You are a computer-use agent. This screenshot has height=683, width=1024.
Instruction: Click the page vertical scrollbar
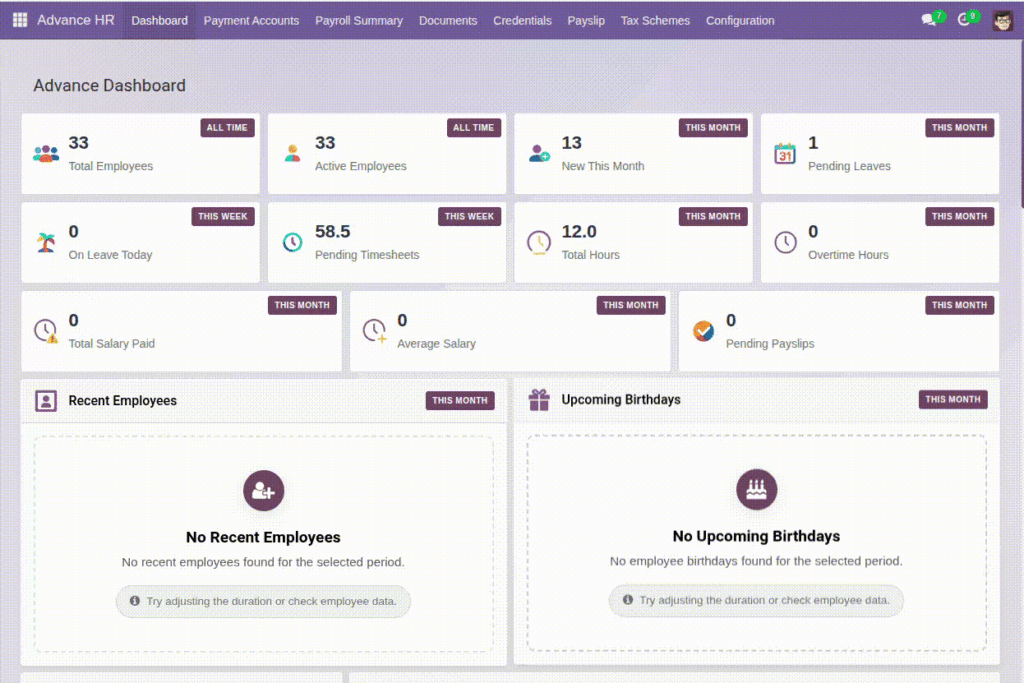[1021, 124]
